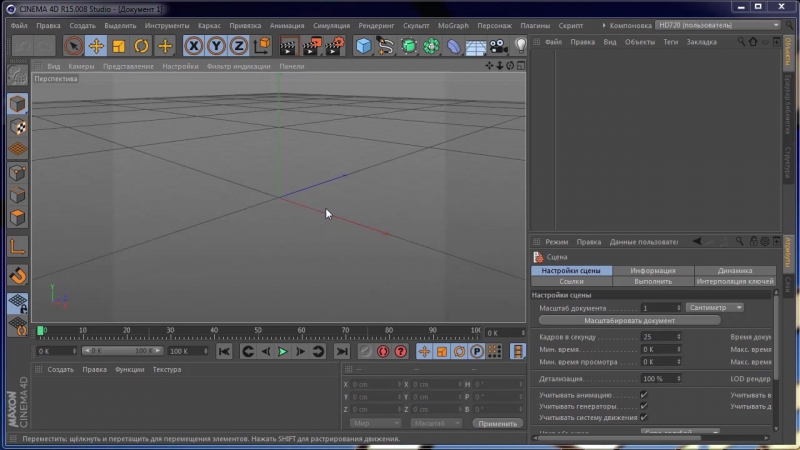Open the material manager Текстура menu

pos(167,370)
